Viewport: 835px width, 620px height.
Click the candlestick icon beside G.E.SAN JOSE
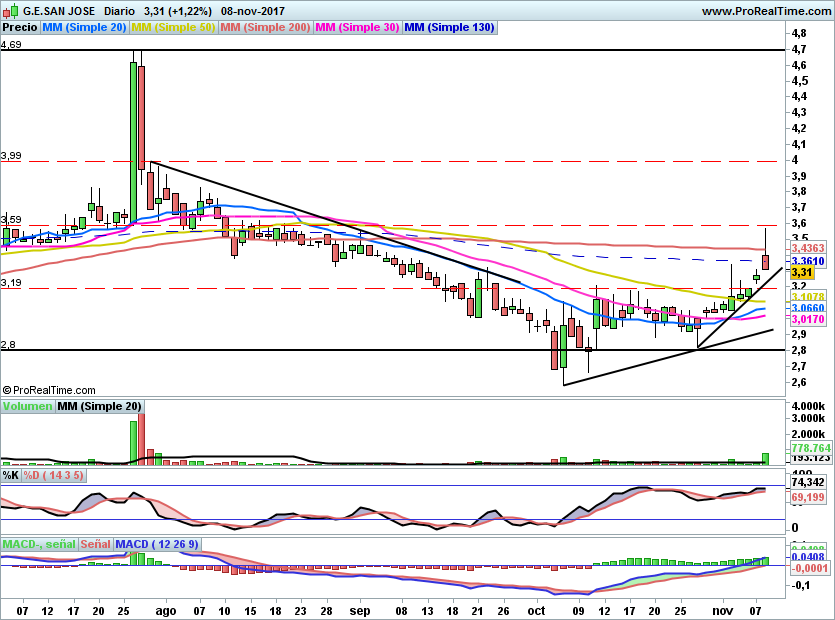click(x=10, y=11)
